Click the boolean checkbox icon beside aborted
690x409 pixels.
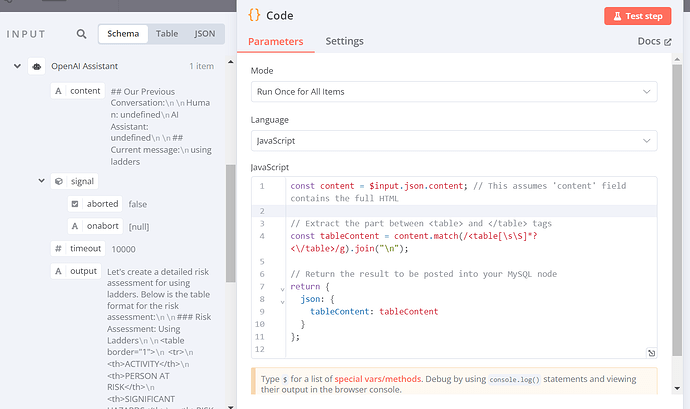pos(75,204)
